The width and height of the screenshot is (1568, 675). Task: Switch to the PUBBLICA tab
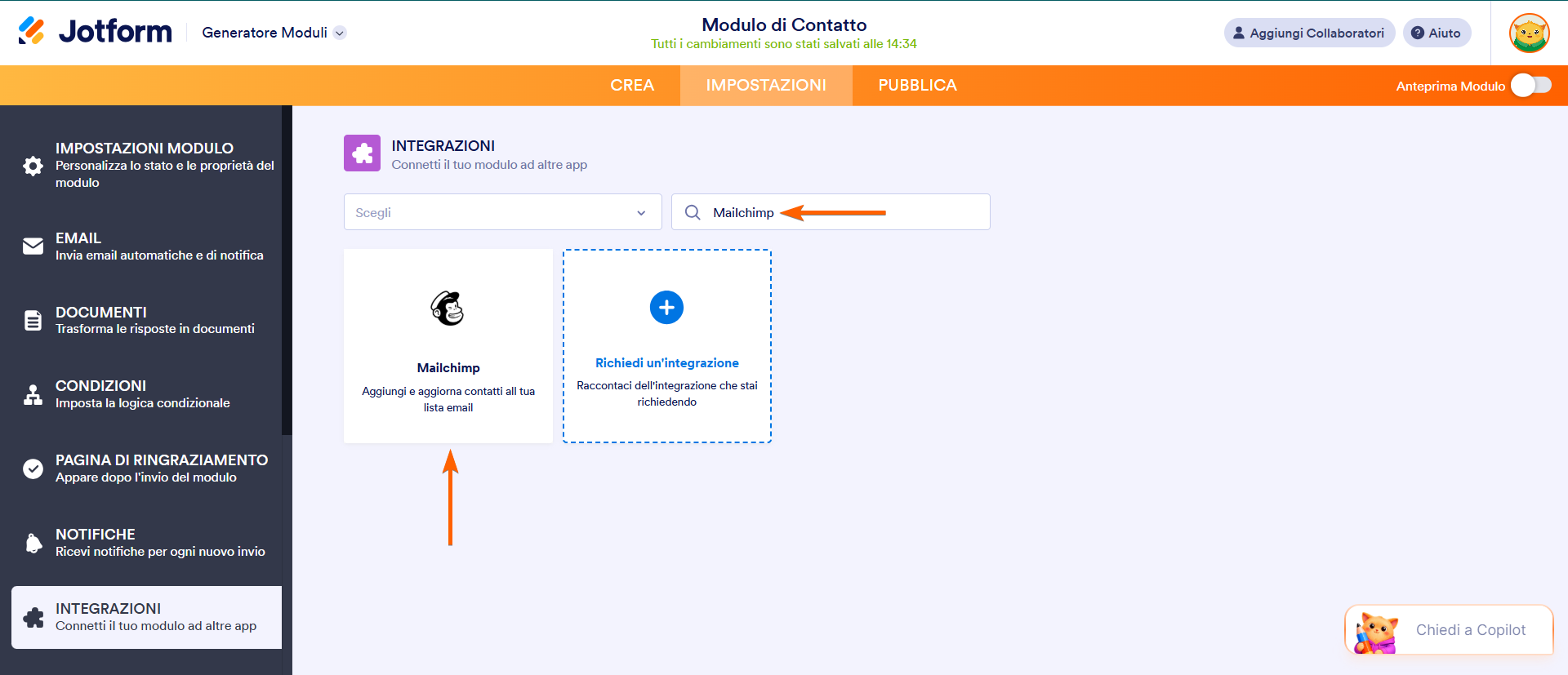917,85
